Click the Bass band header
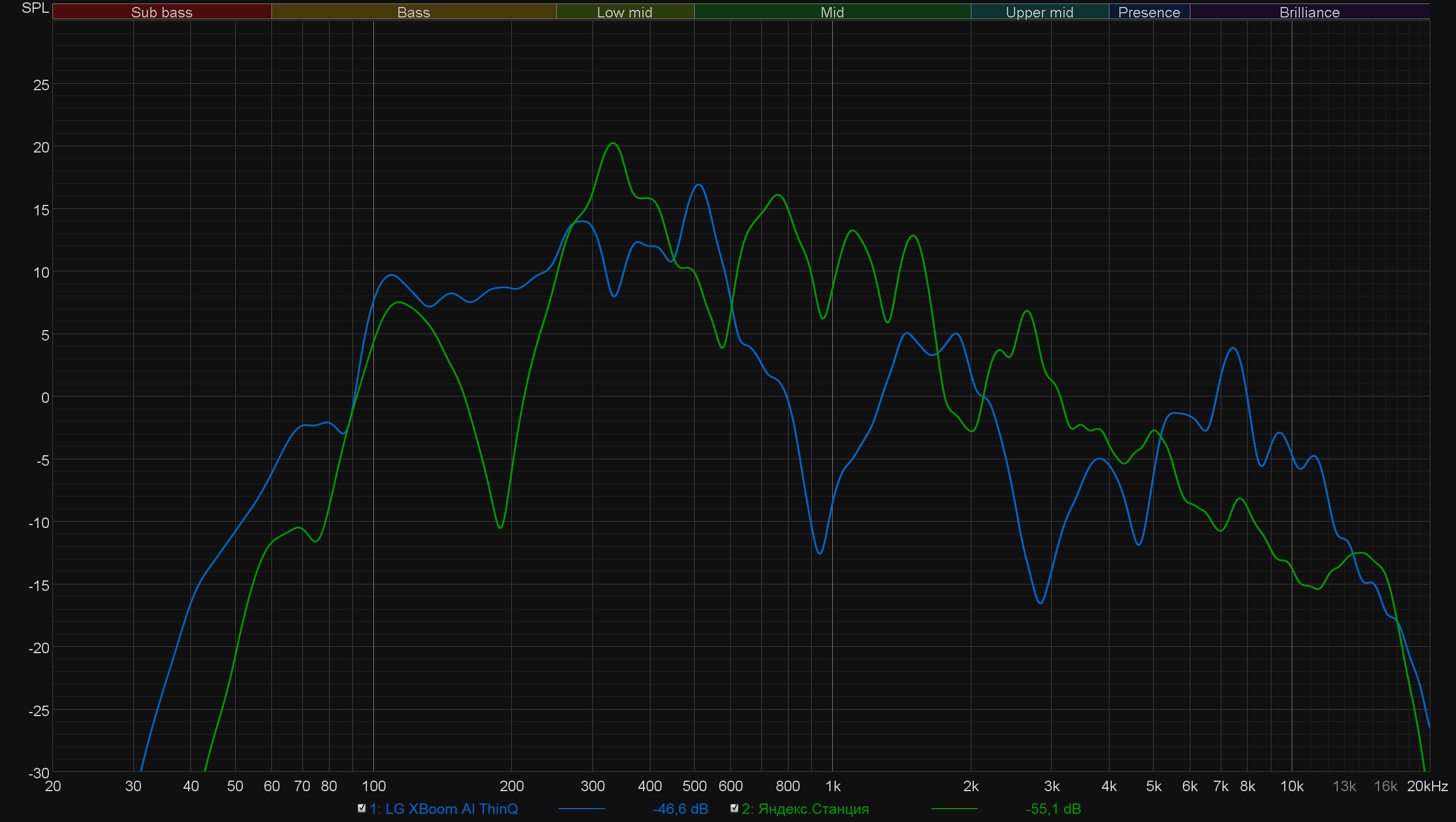1456x822 pixels. click(414, 12)
